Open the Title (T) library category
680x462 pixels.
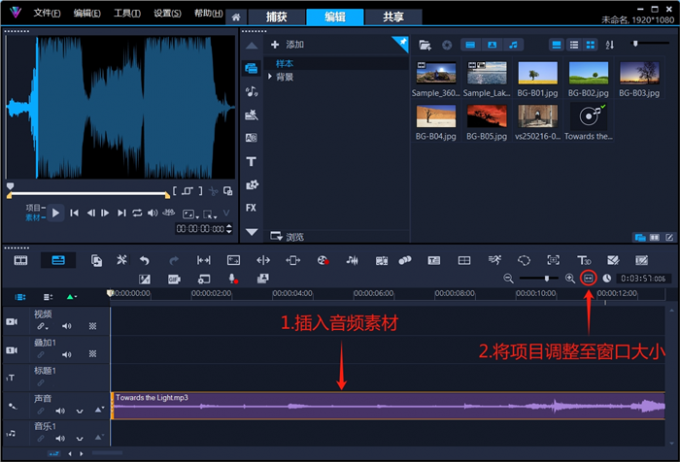tap(252, 161)
